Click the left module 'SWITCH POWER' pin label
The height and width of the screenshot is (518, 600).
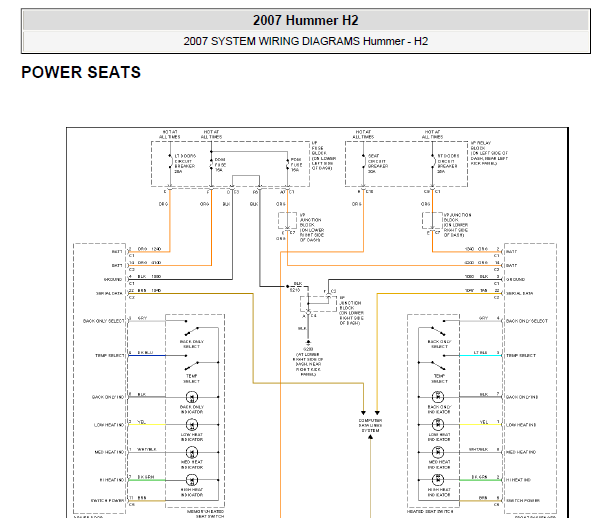tap(108, 501)
